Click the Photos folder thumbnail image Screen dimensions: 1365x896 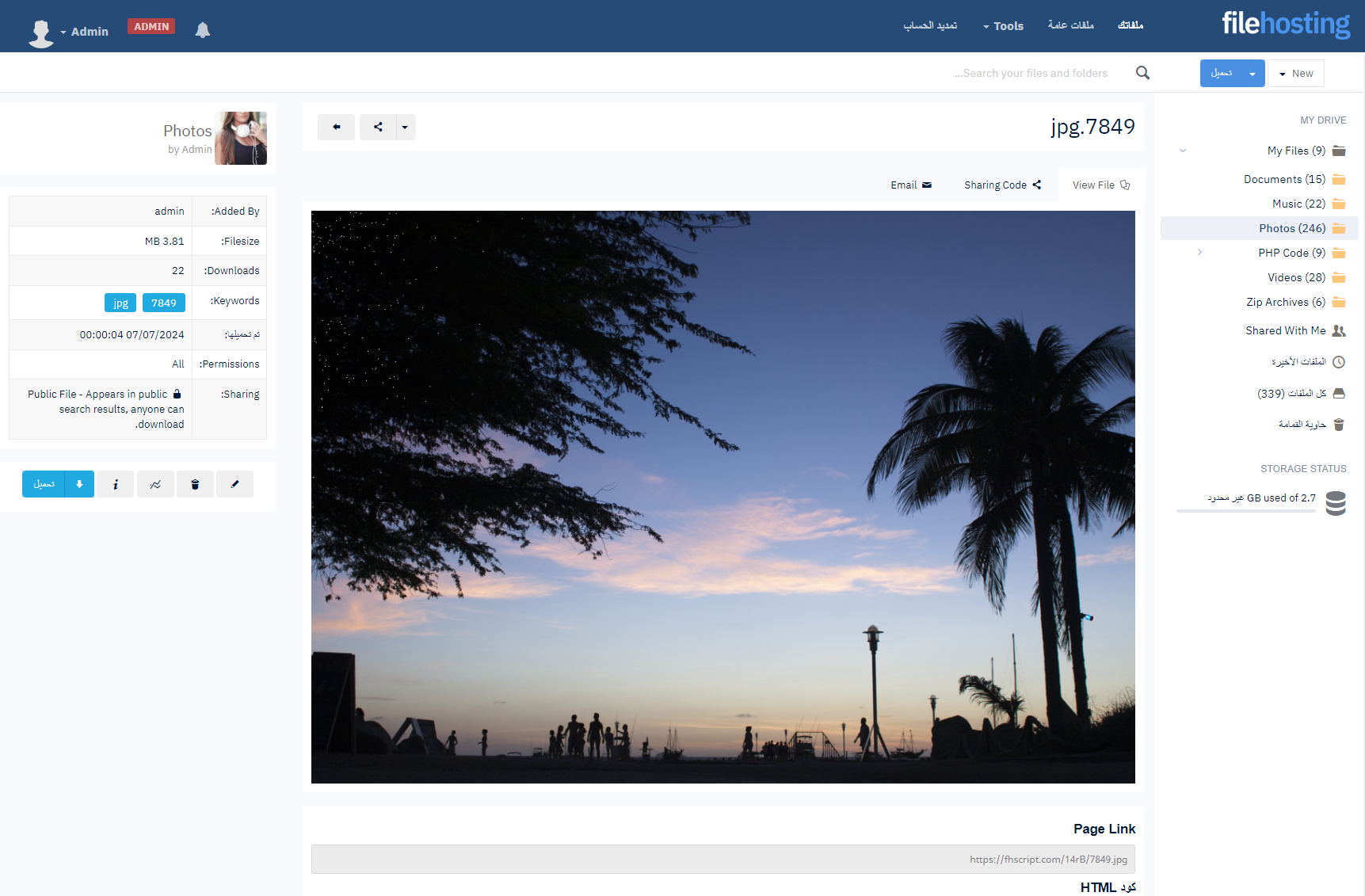[241, 138]
